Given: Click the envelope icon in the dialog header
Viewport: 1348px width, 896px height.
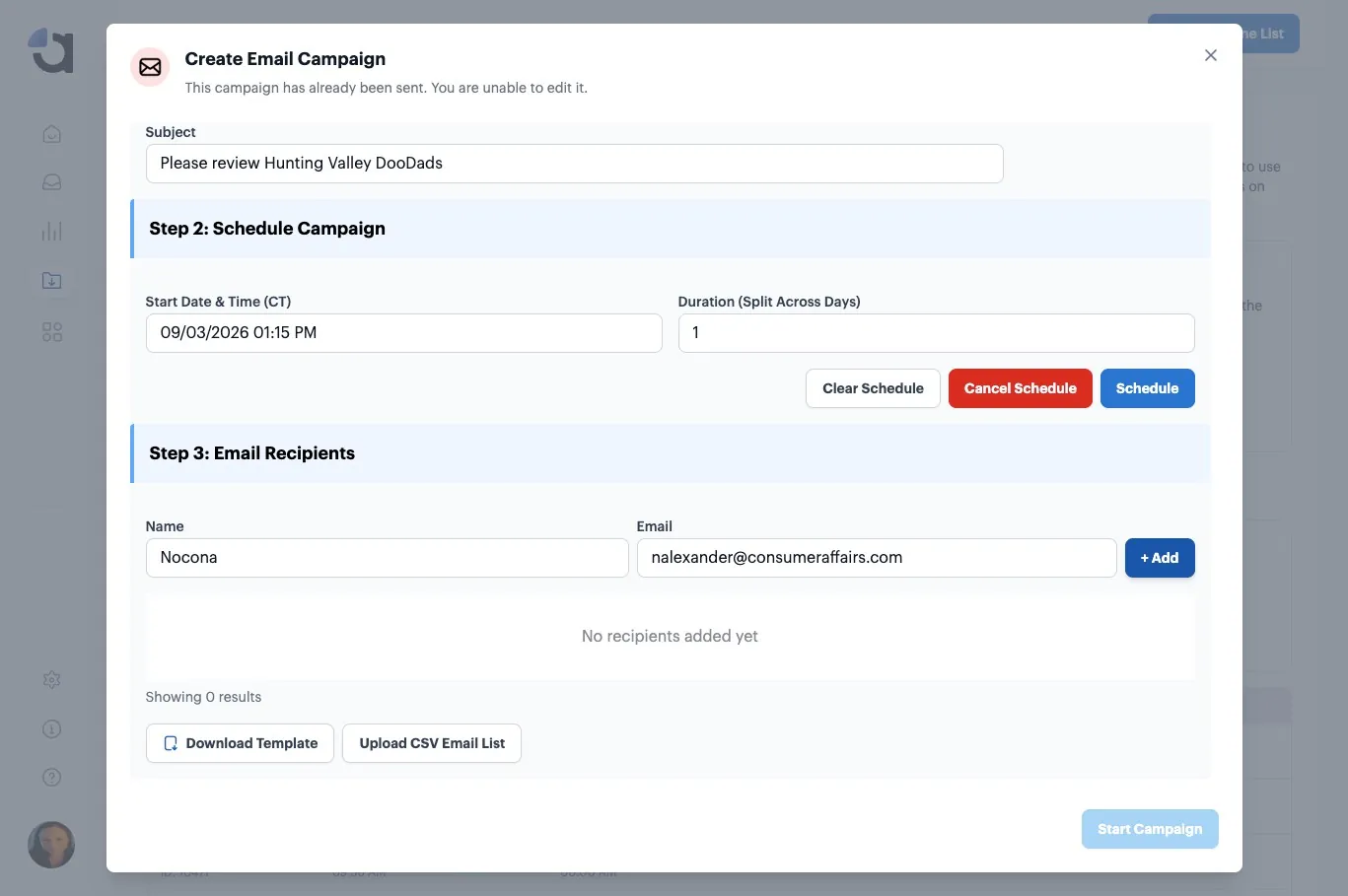Looking at the screenshot, I should click(150, 67).
